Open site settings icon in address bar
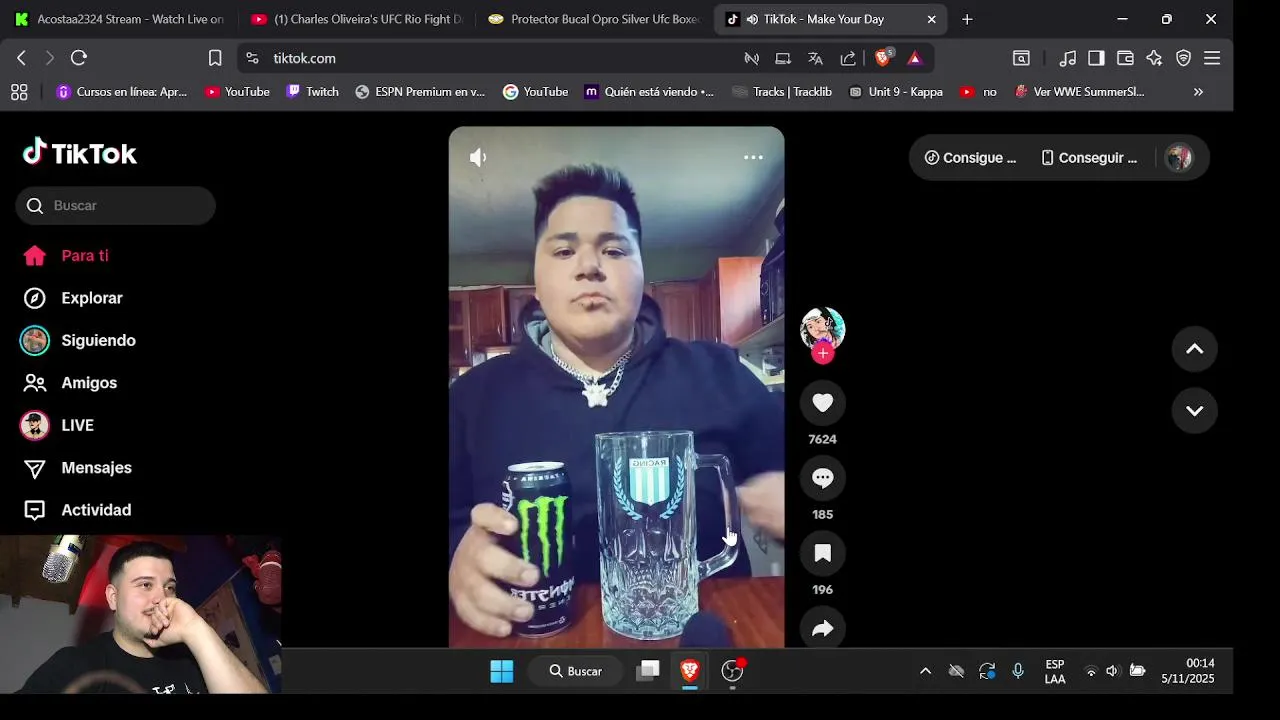1280x720 pixels. pos(252,58)
